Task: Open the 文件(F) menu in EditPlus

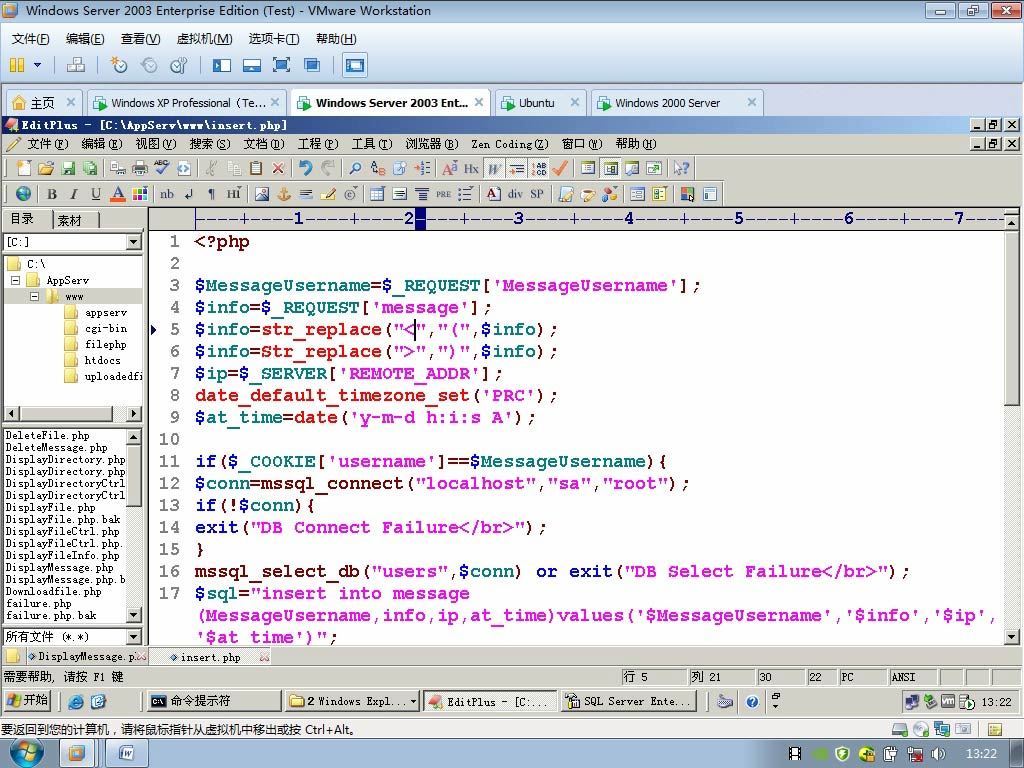Action: [x=47, y=144]
